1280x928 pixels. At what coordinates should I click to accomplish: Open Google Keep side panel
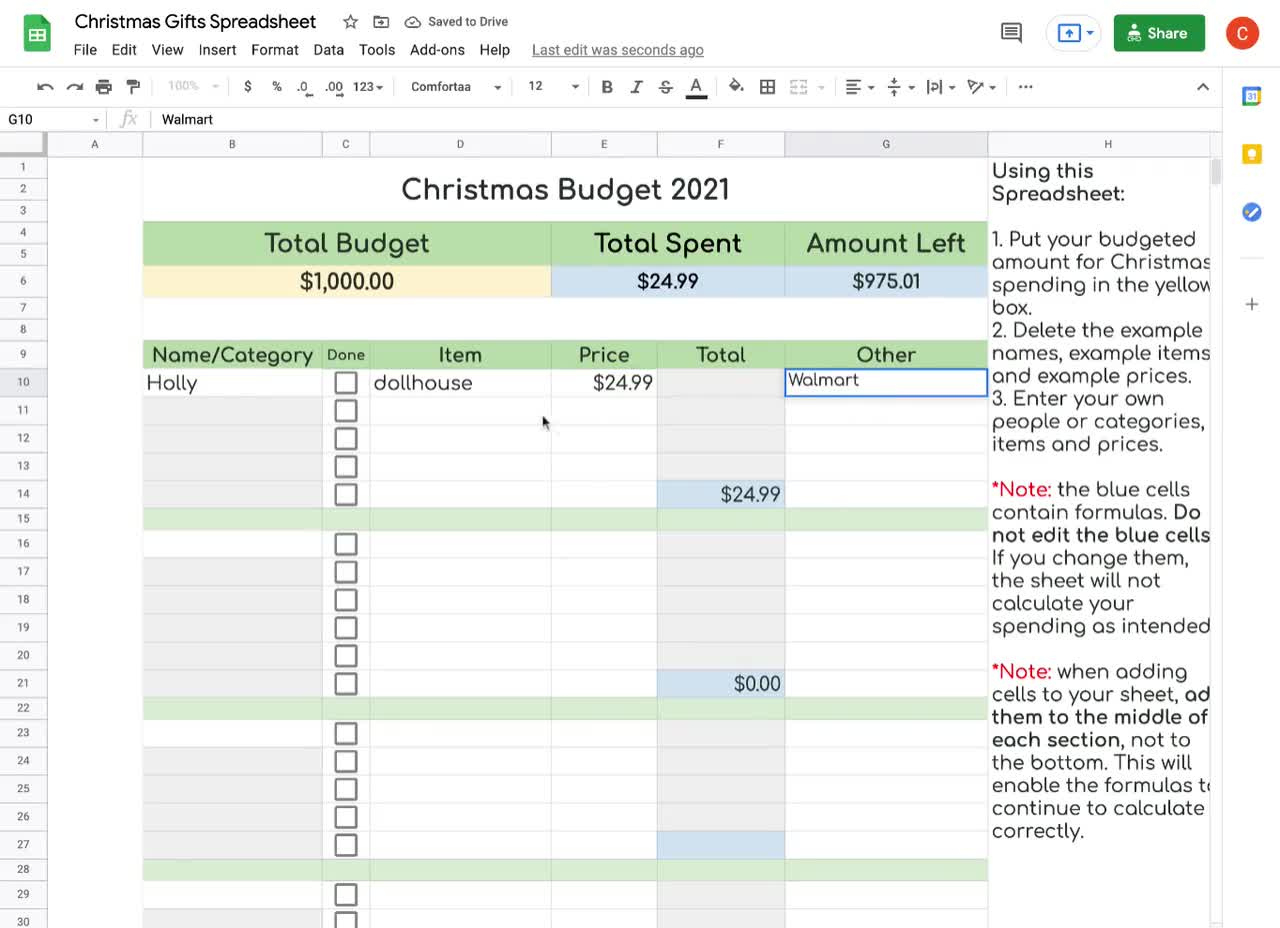coord(1251,154)
